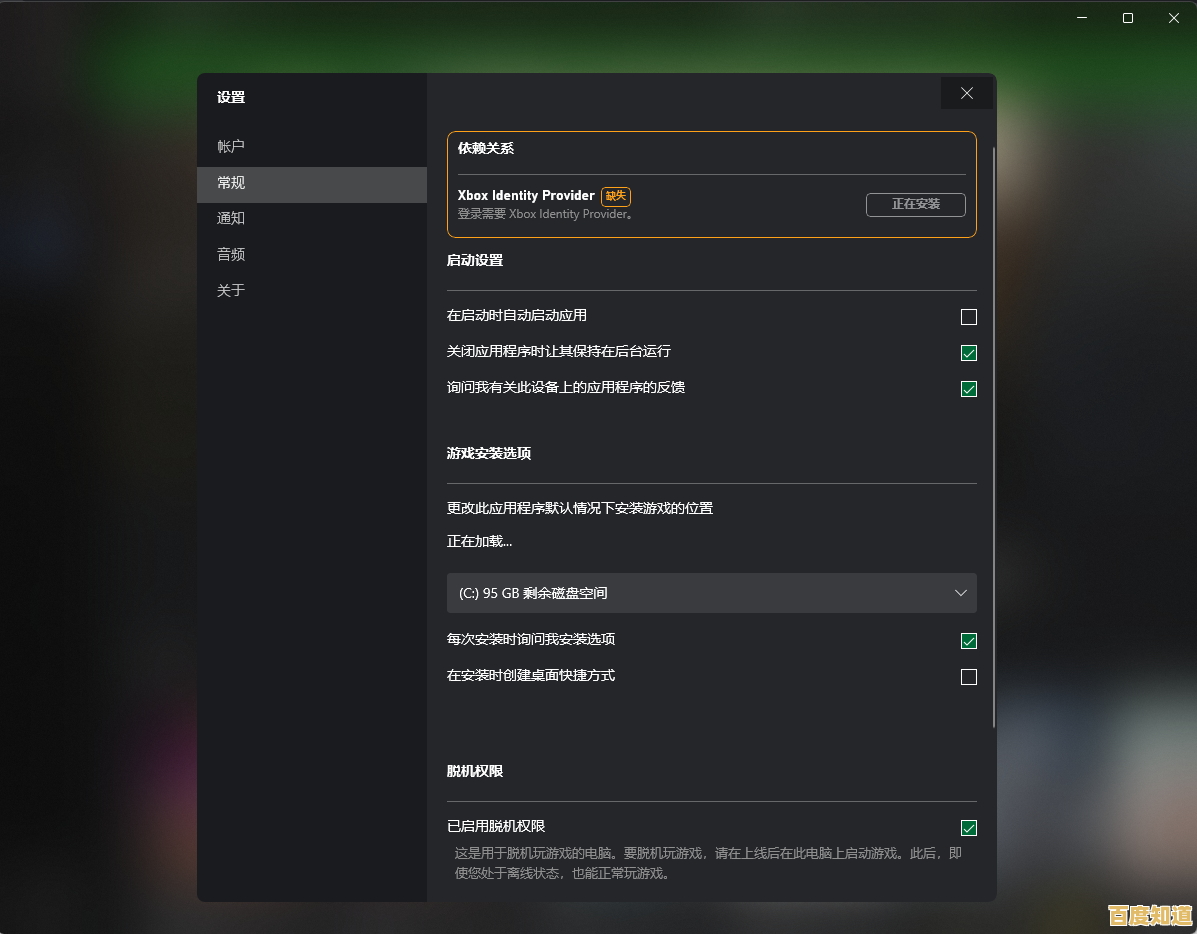Click the 正在安装 installing button
Screen dimensions: 1197x934
pyautogui.click(x=915, y=204)
